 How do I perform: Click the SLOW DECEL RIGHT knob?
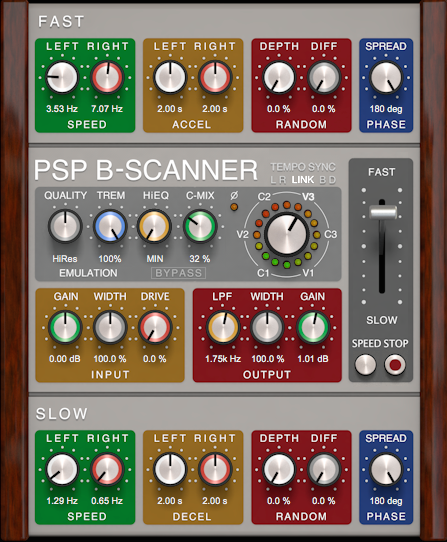click(x=215, y=470)
